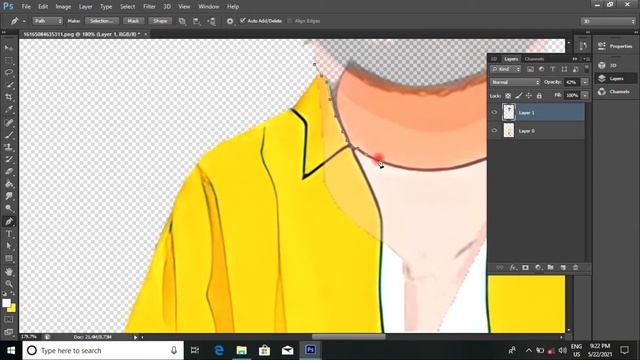Select the Crop tool
The image size is (640, 360).
coord(9,97)
